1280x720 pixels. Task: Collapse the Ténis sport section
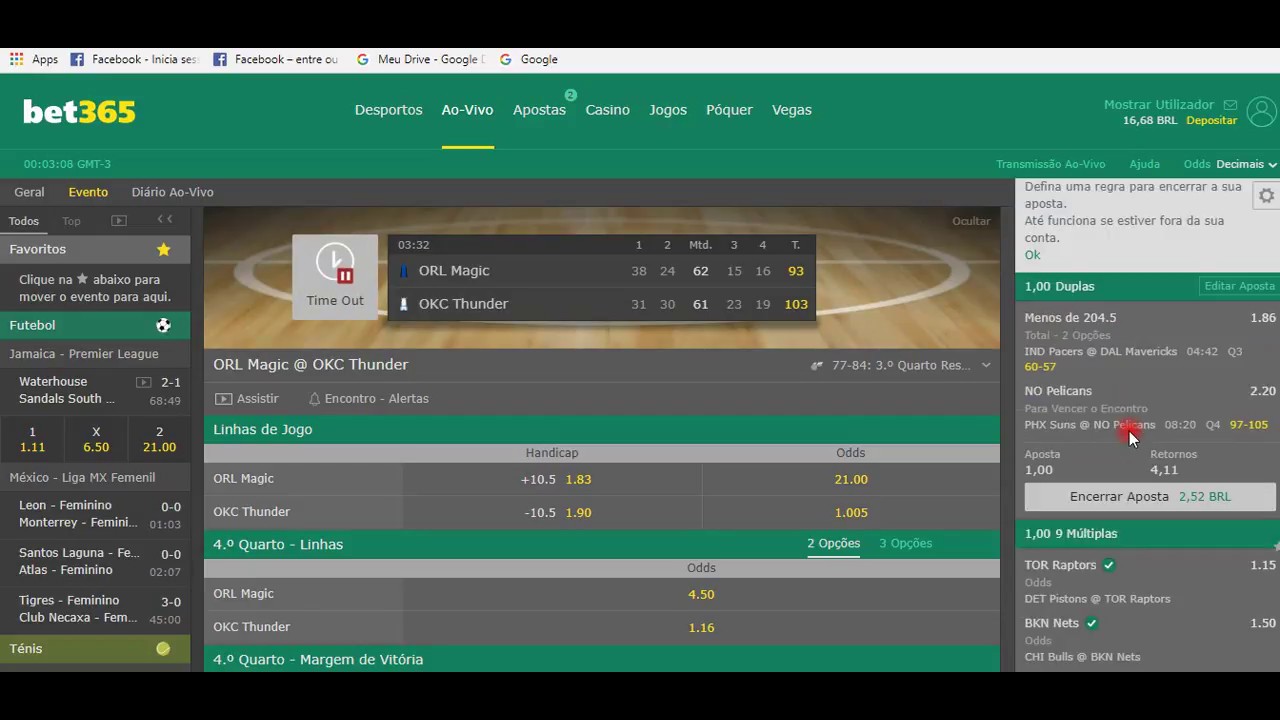pyautogui.click(x=95, y=649)
